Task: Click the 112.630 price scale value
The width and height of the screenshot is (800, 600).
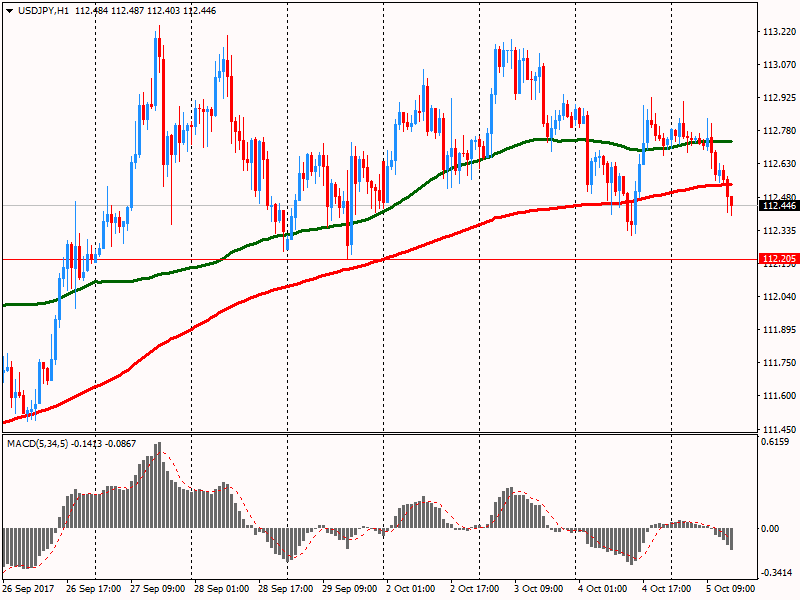Action: coord(779,164)
